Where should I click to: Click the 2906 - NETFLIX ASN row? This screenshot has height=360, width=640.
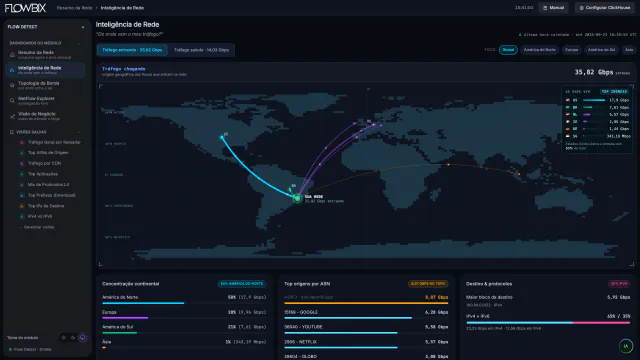tap(366, 344)
